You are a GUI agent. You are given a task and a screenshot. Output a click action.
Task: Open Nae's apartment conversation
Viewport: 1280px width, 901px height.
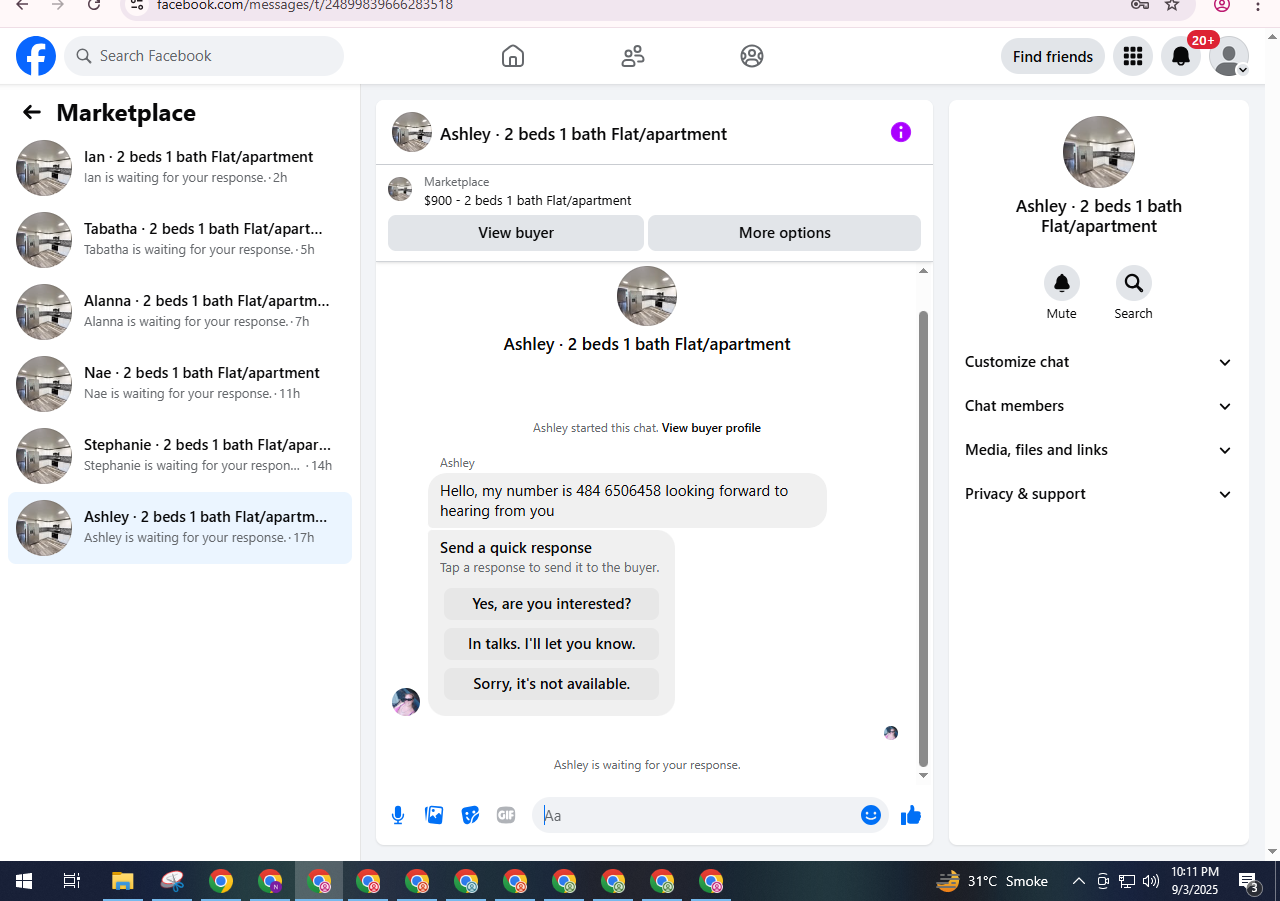point(180,384)
